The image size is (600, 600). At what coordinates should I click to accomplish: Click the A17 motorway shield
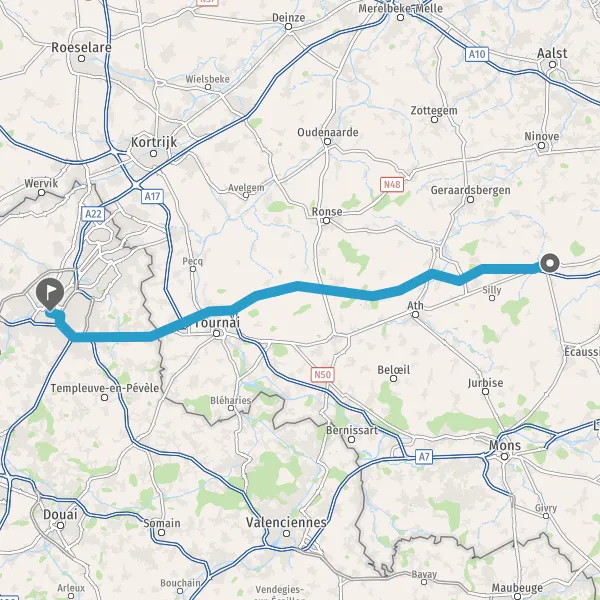[152, 196]
